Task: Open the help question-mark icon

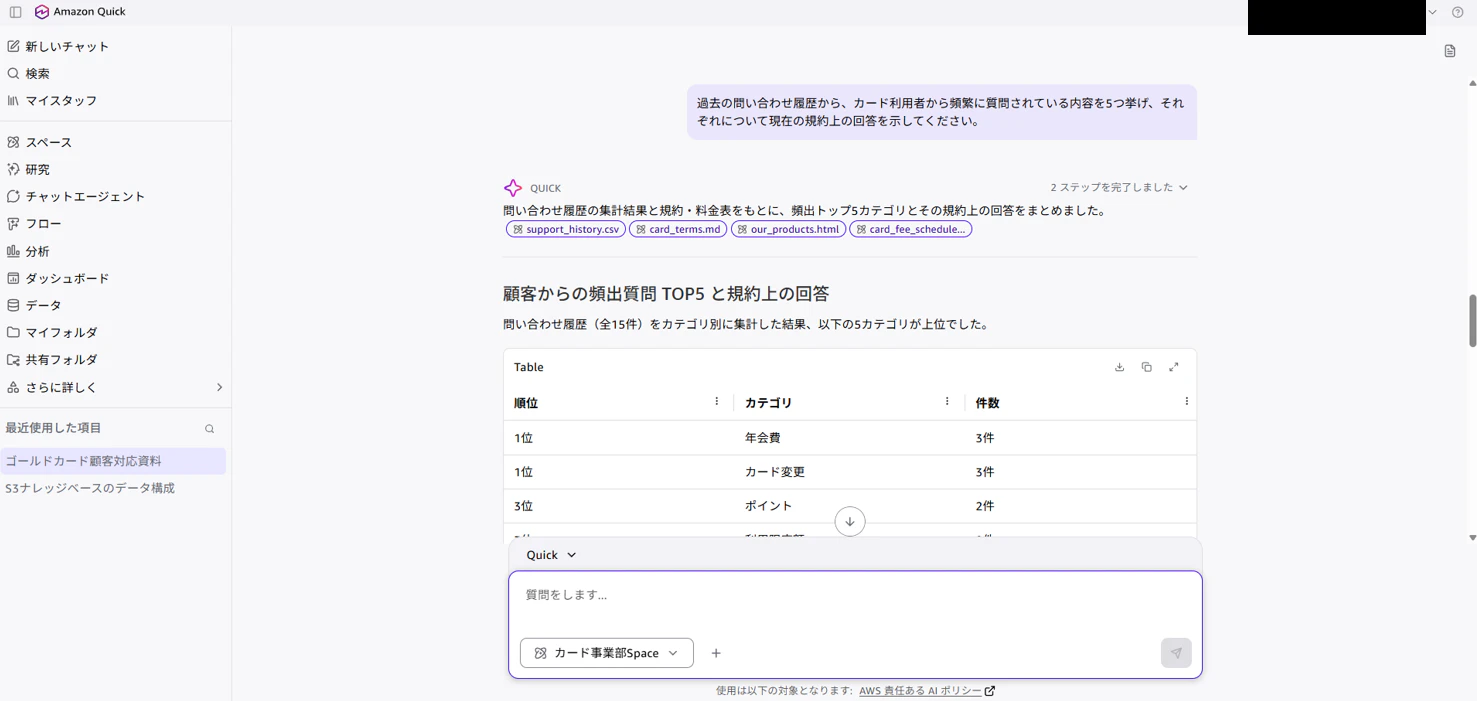Action: (1458, 12)
